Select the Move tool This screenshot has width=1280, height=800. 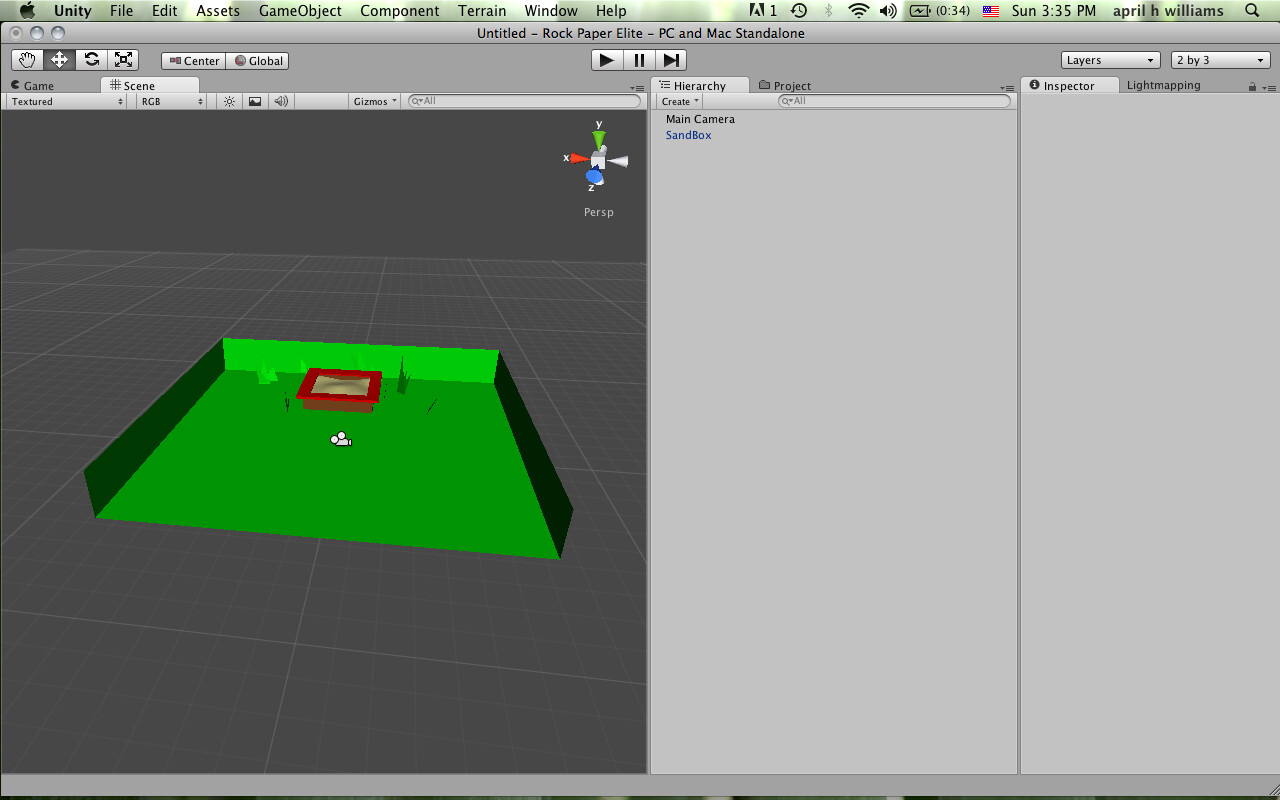(x=59, y=59)
